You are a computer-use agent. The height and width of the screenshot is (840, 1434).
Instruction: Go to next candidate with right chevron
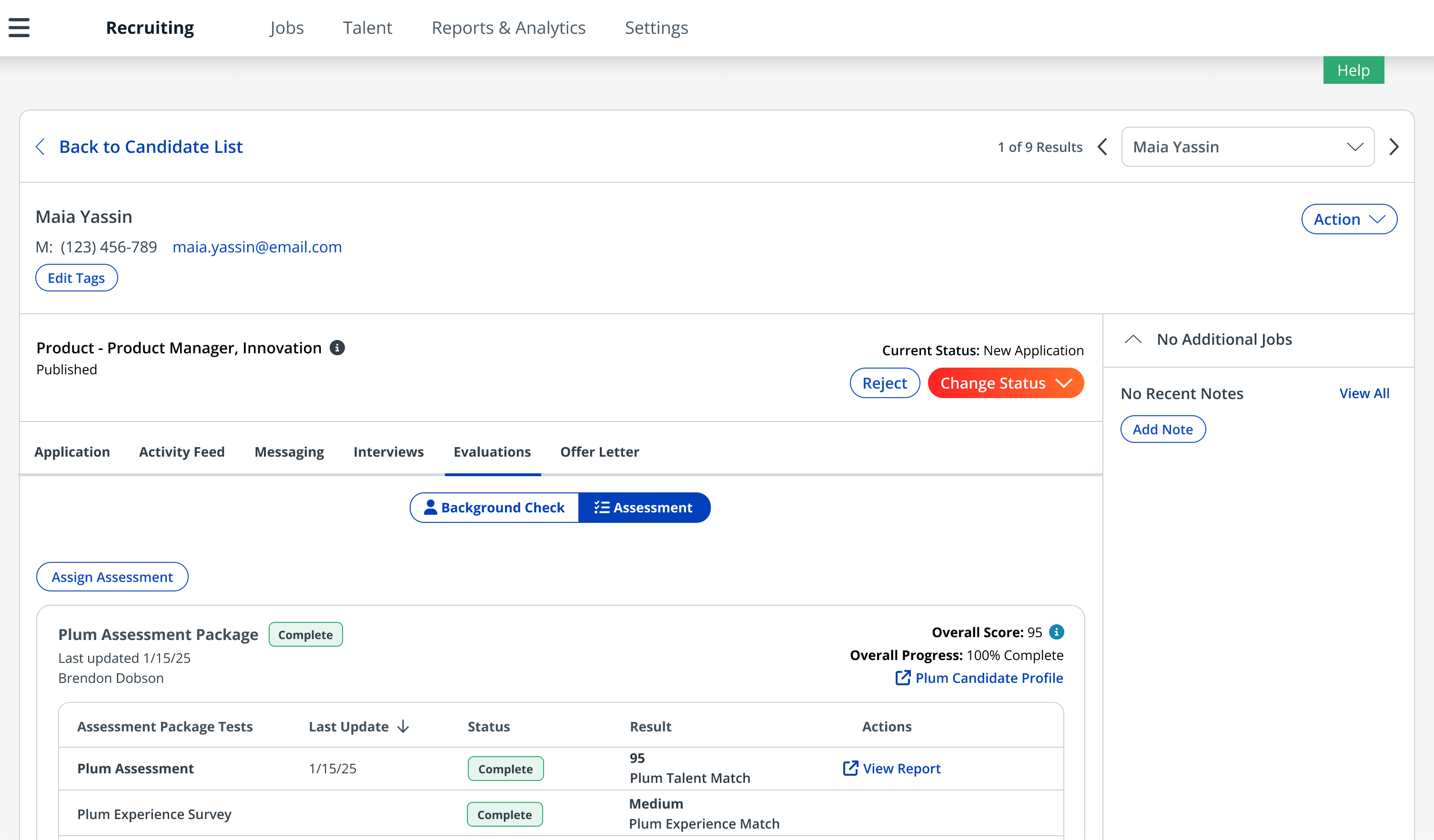pyautogui.click(x=1394, y=147)
